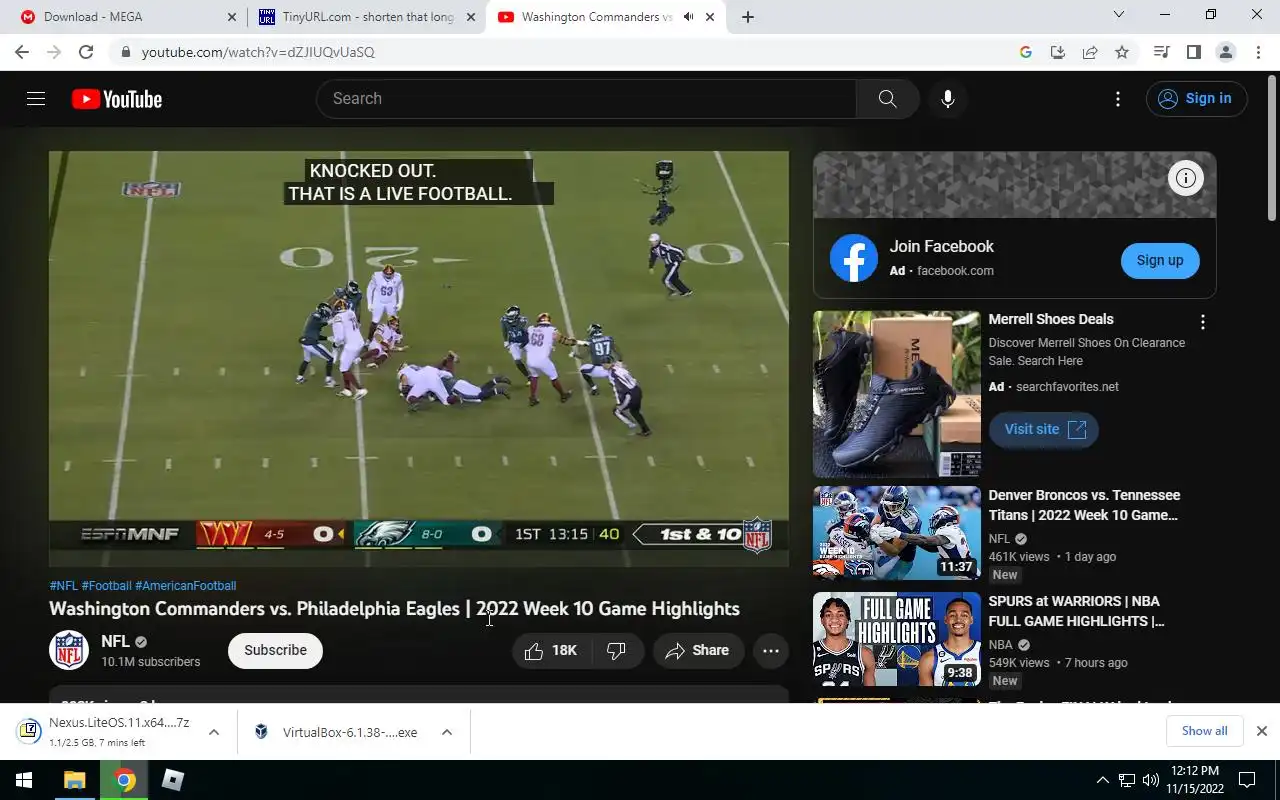1280x800 pixels.
Task: Like the video with thumbs up
Action: tap(551, 650)
